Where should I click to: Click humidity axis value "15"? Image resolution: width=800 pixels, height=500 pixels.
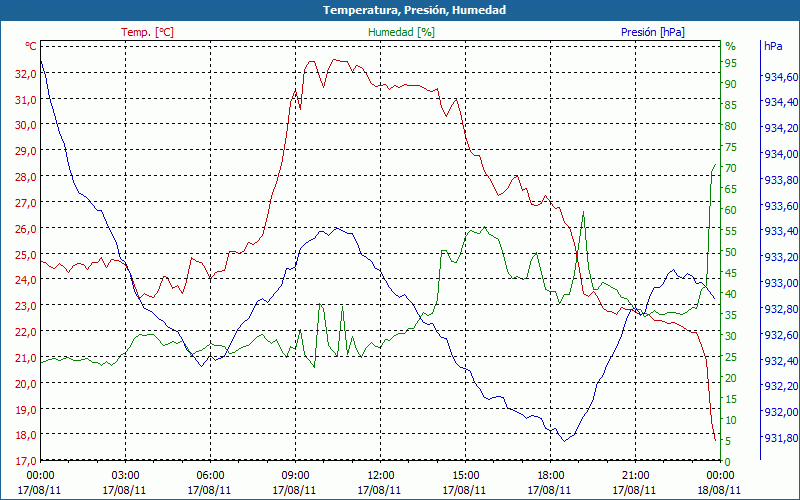point(731,399)
